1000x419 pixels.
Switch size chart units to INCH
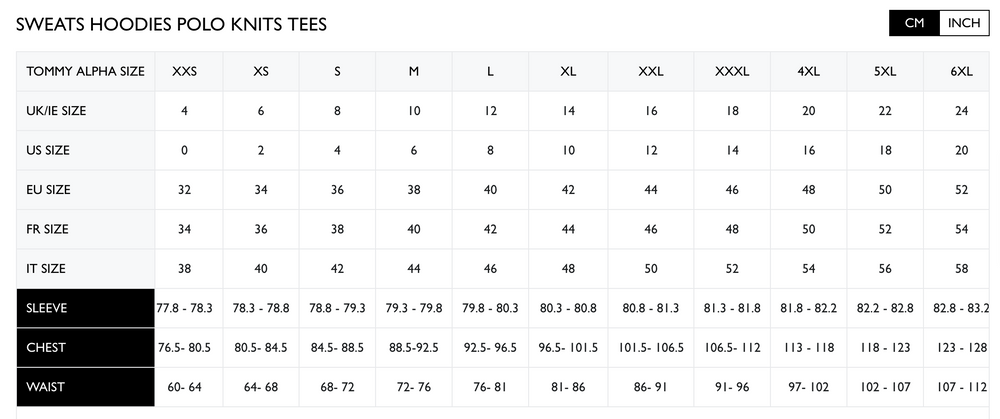[963, 23]
